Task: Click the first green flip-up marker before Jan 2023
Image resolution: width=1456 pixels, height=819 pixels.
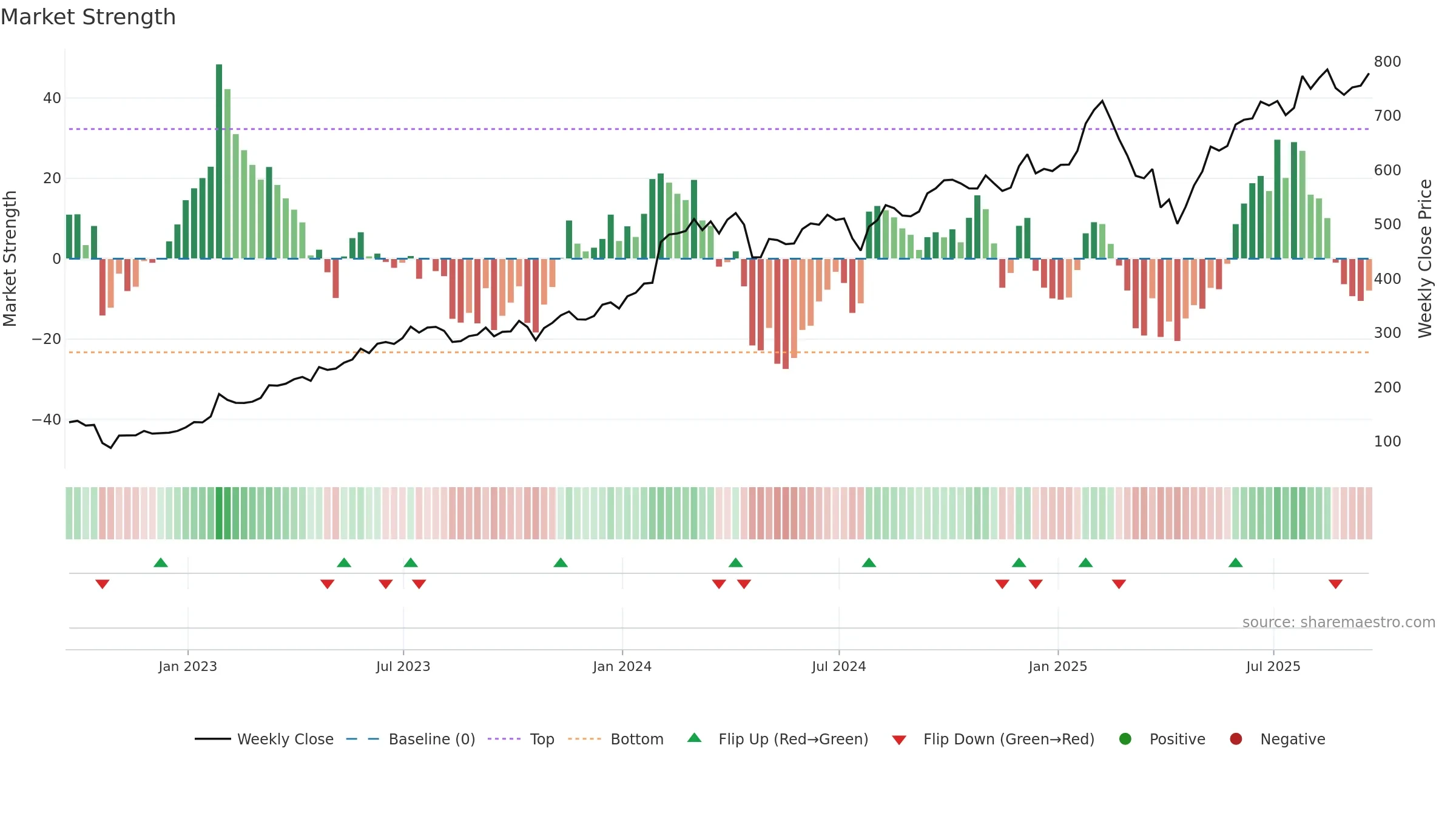Action: coord(161,562)
